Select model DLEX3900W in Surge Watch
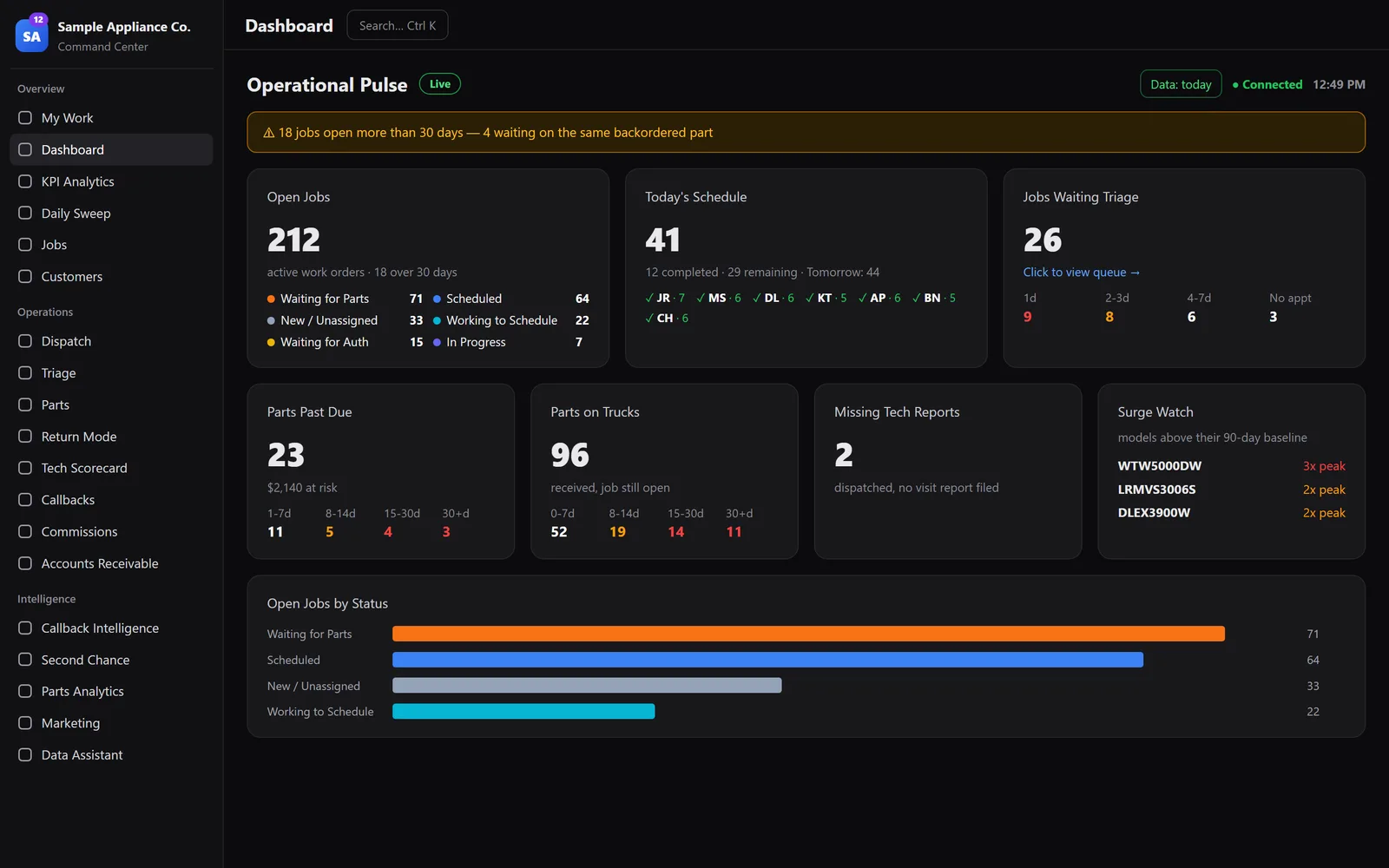This screenshot has height=868, width=1389. (x=1154, y=513)
